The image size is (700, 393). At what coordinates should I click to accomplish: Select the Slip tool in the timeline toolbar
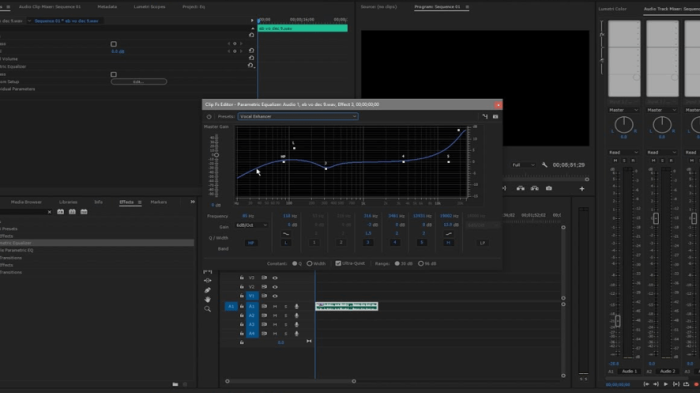click(x=208, y=280)
